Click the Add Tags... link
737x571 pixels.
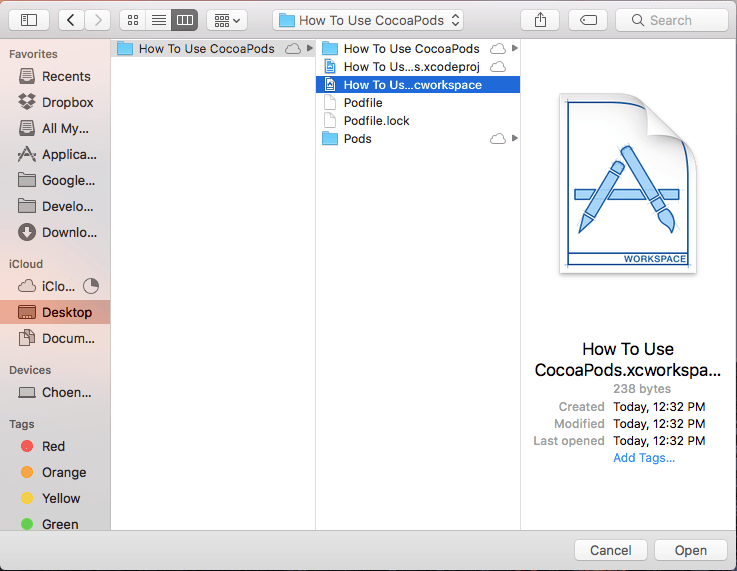(x=644, y=458)
